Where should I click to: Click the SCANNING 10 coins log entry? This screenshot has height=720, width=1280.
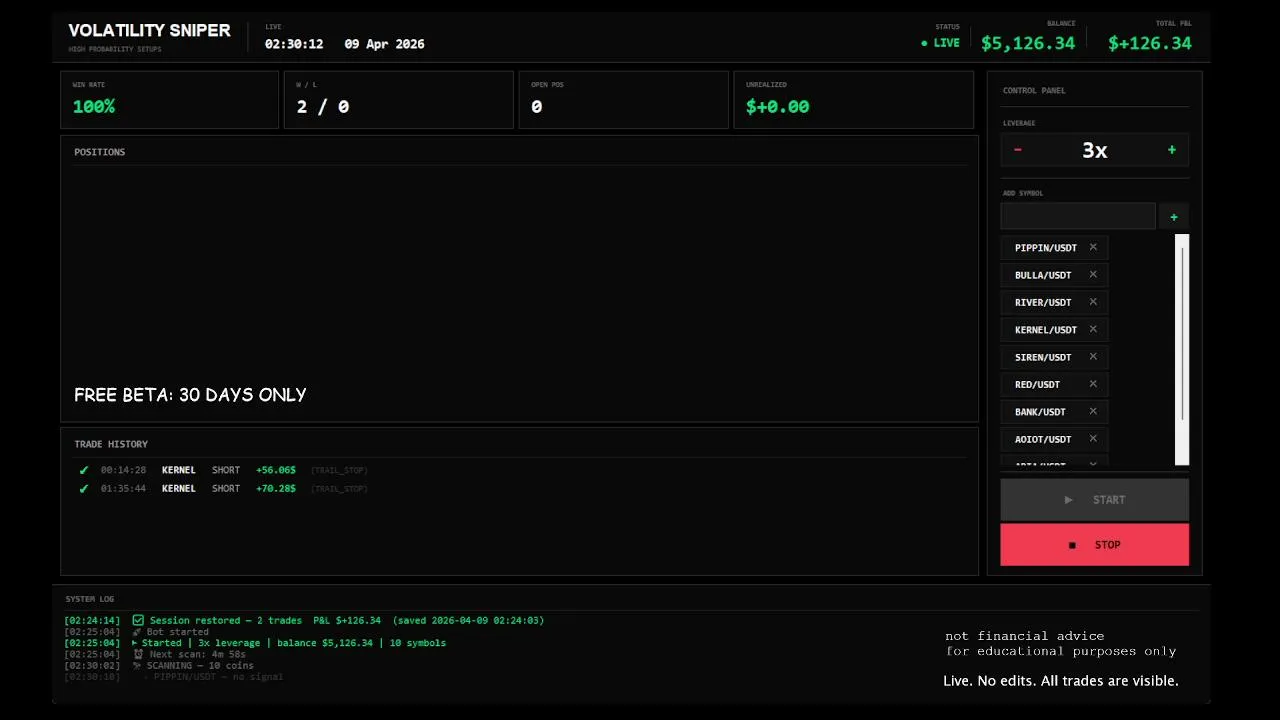(159, 666)
